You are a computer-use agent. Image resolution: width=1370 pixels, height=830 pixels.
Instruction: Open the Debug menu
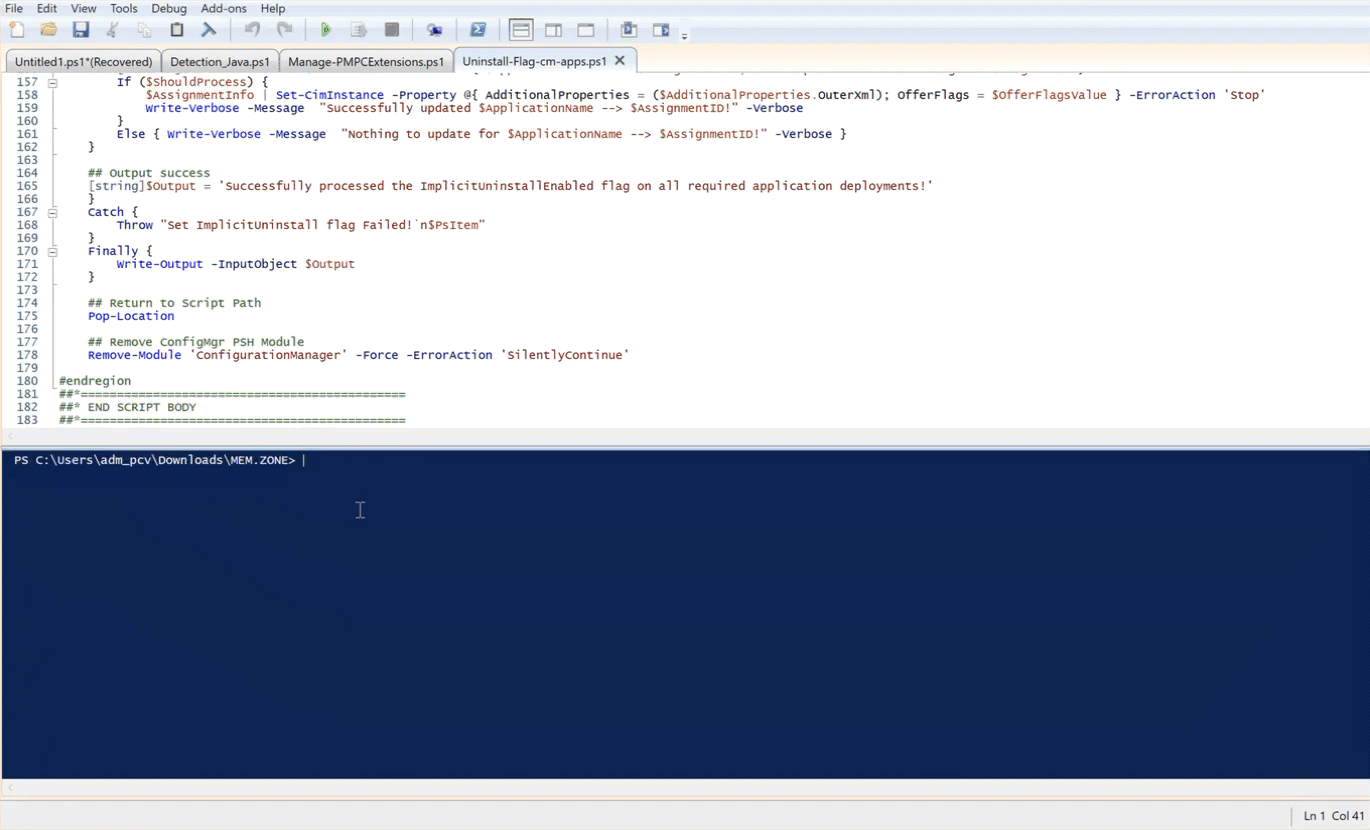tap(168, 8)
